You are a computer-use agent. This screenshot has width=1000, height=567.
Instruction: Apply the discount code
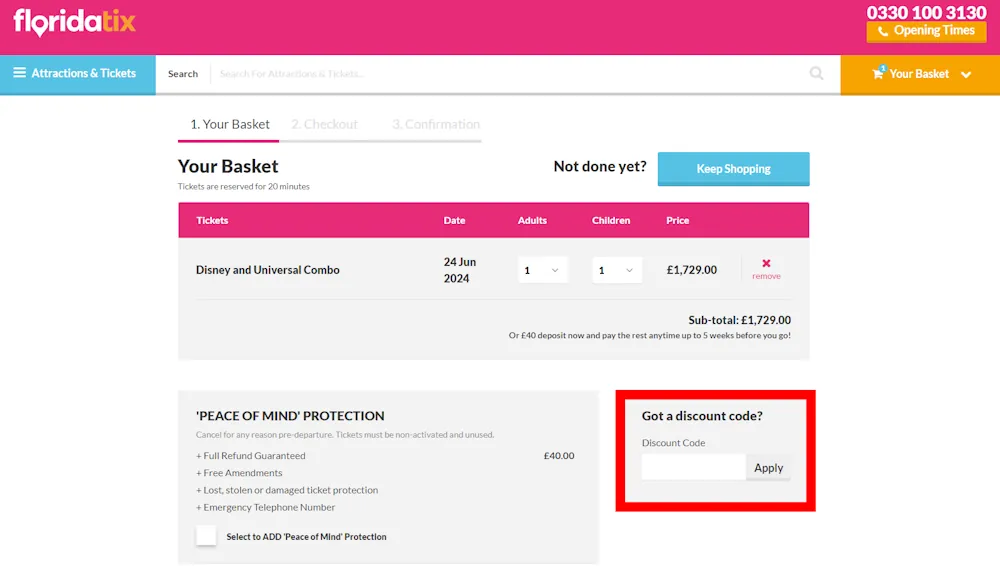pyautogui.click(x=768, y=468)
